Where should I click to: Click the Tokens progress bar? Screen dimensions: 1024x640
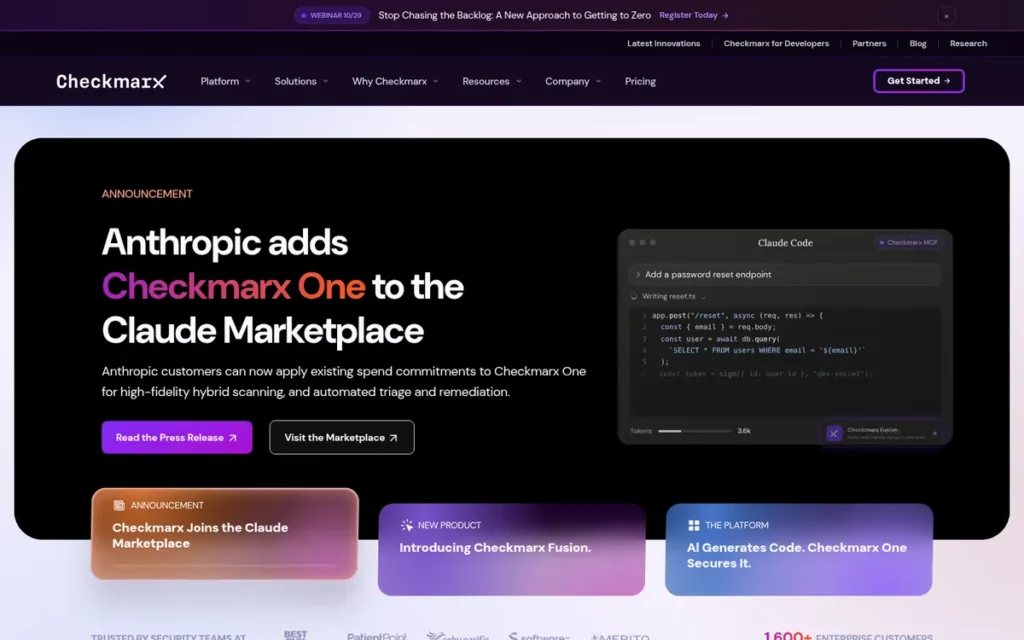694,431
